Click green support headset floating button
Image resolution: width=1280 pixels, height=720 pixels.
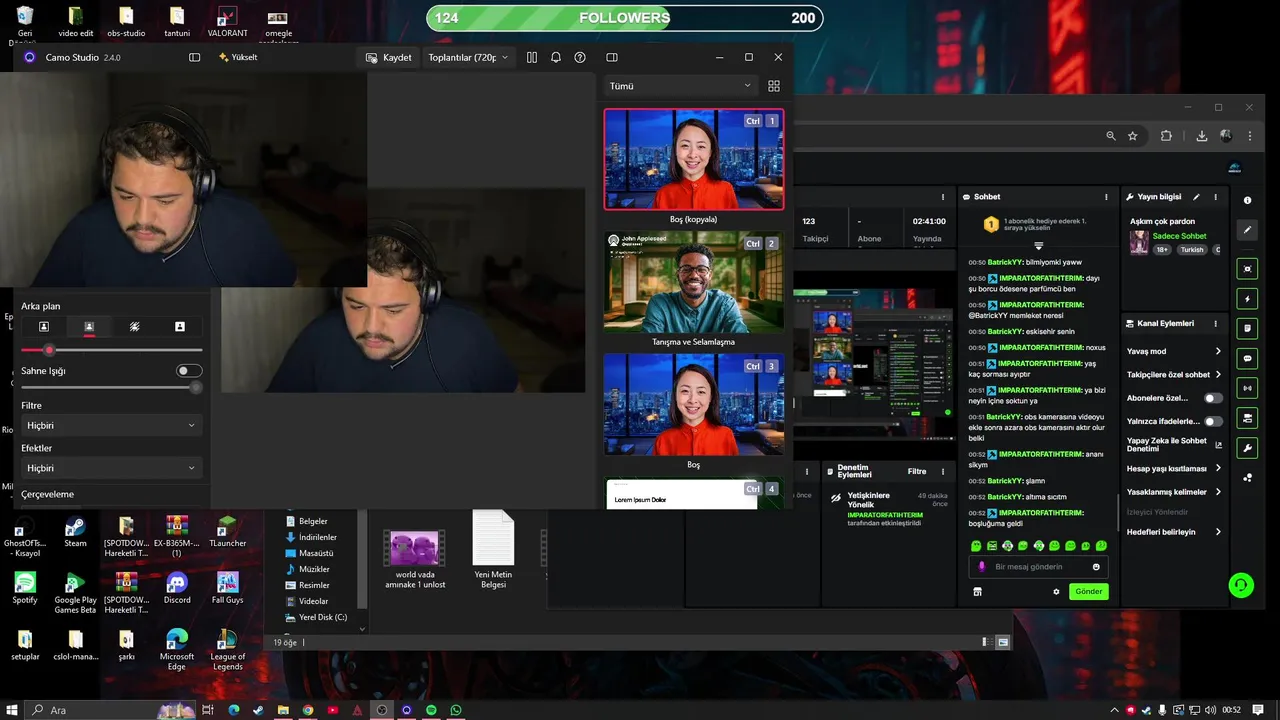coord(1241,586)
